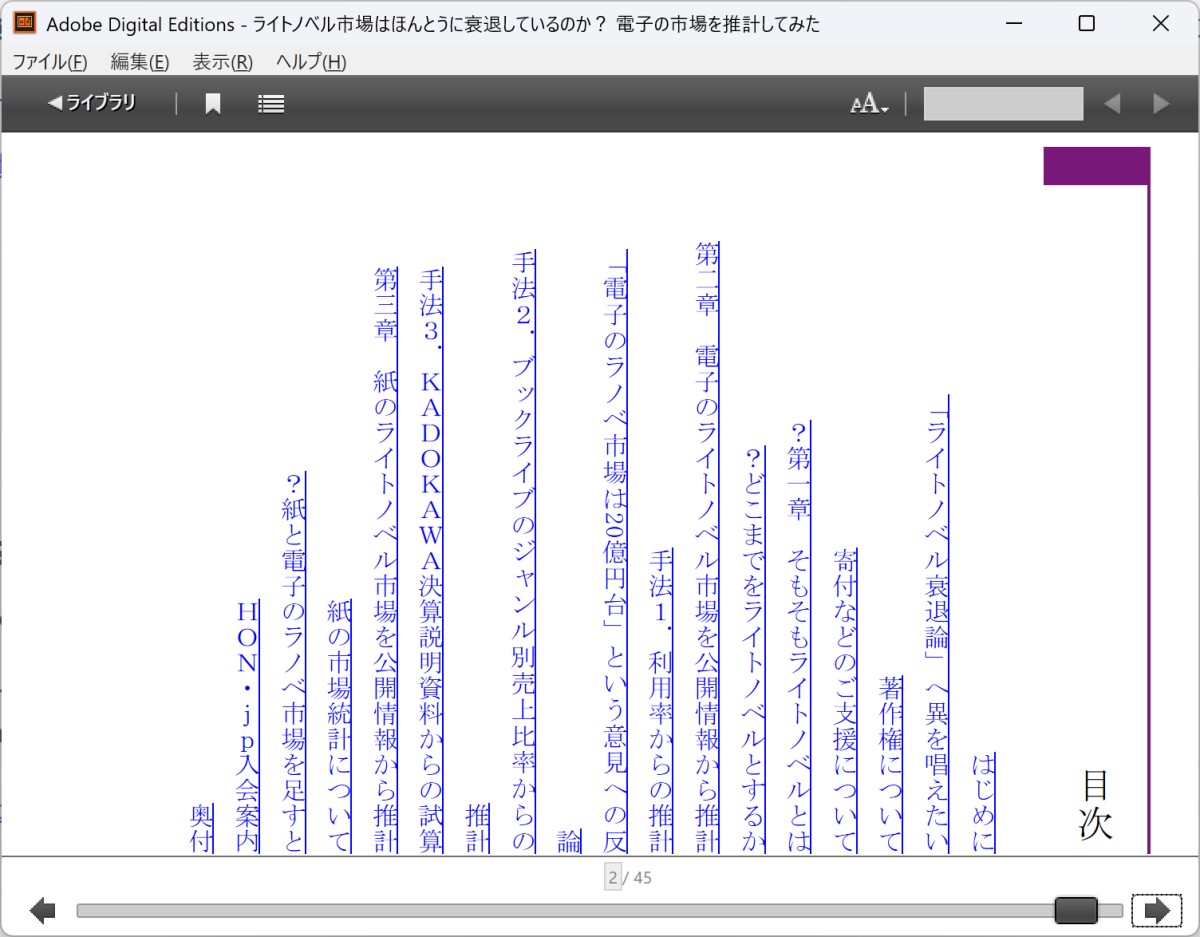Click inside the search box in the toolbar

[x=1003, y=103]
